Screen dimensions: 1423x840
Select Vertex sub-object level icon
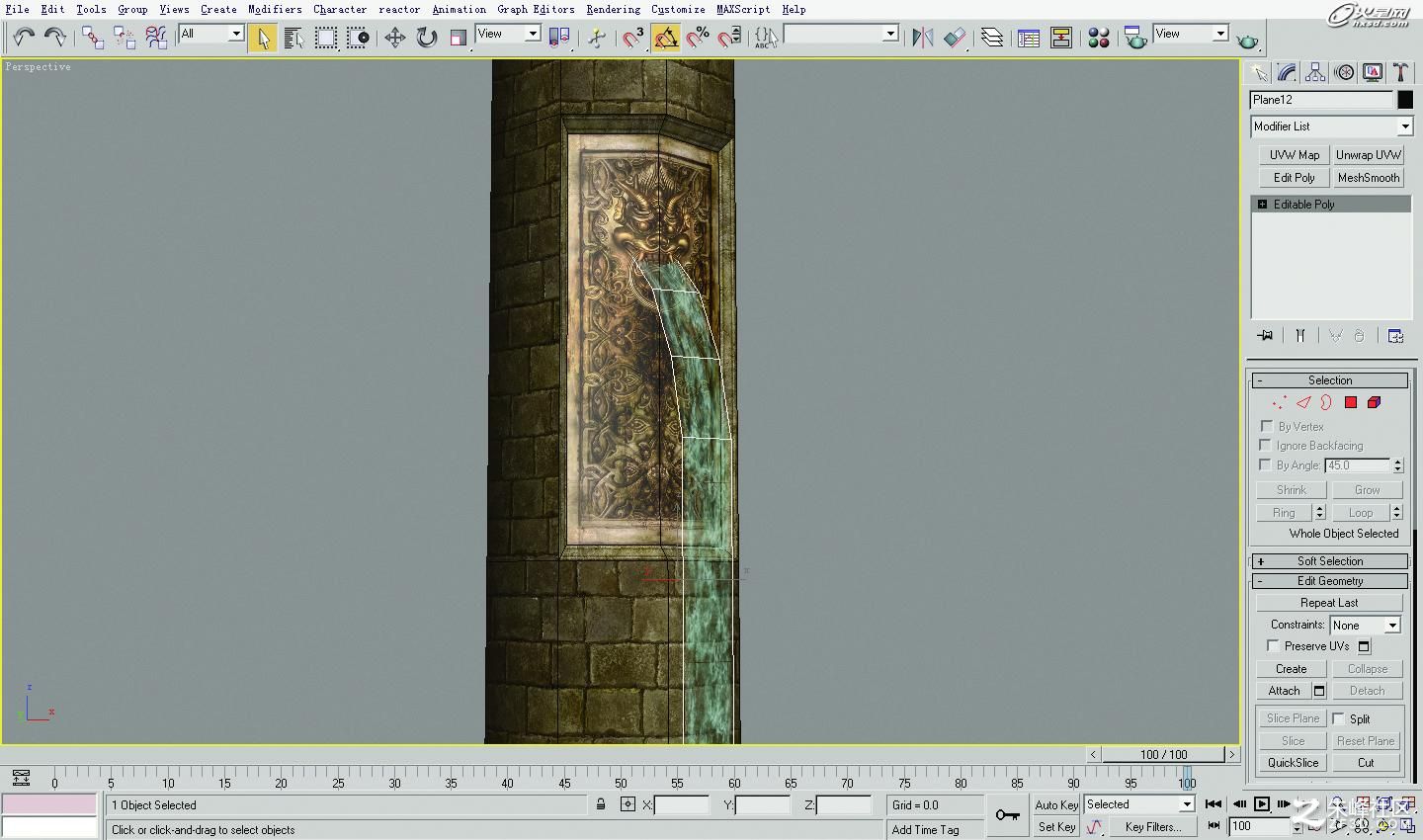coord(1279,402)
